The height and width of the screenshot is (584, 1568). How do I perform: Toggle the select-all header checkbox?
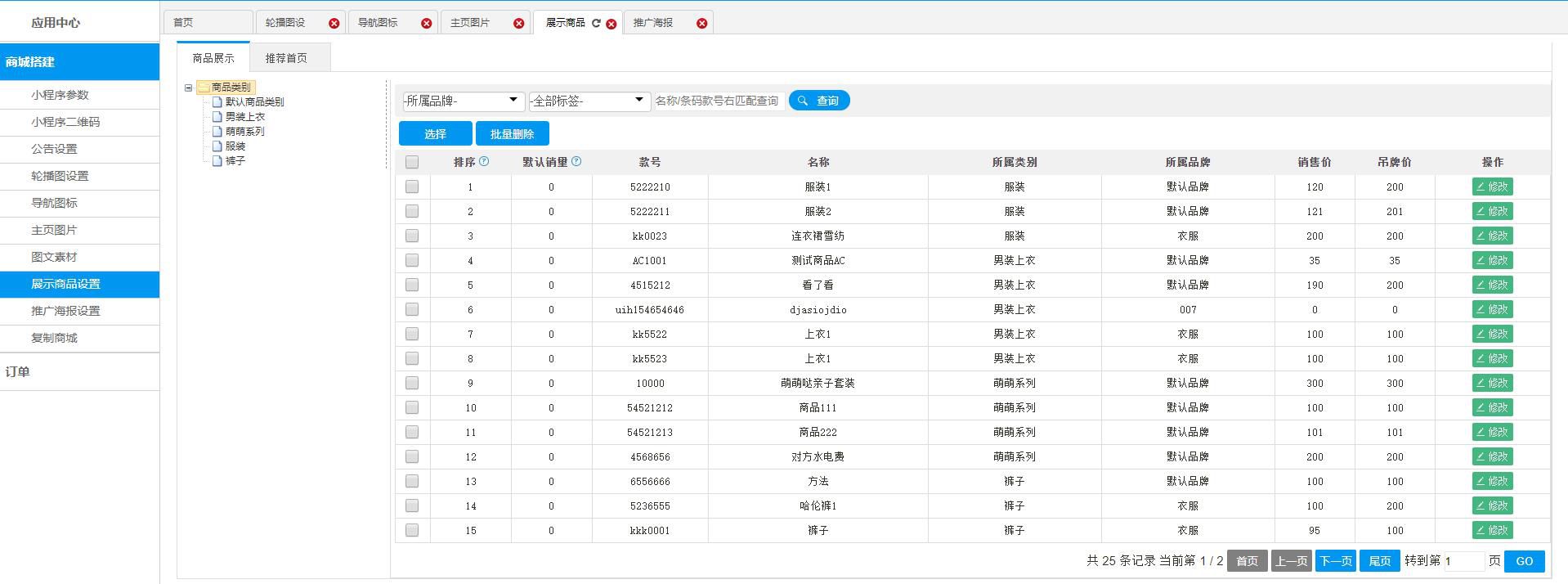pos(412,162)
